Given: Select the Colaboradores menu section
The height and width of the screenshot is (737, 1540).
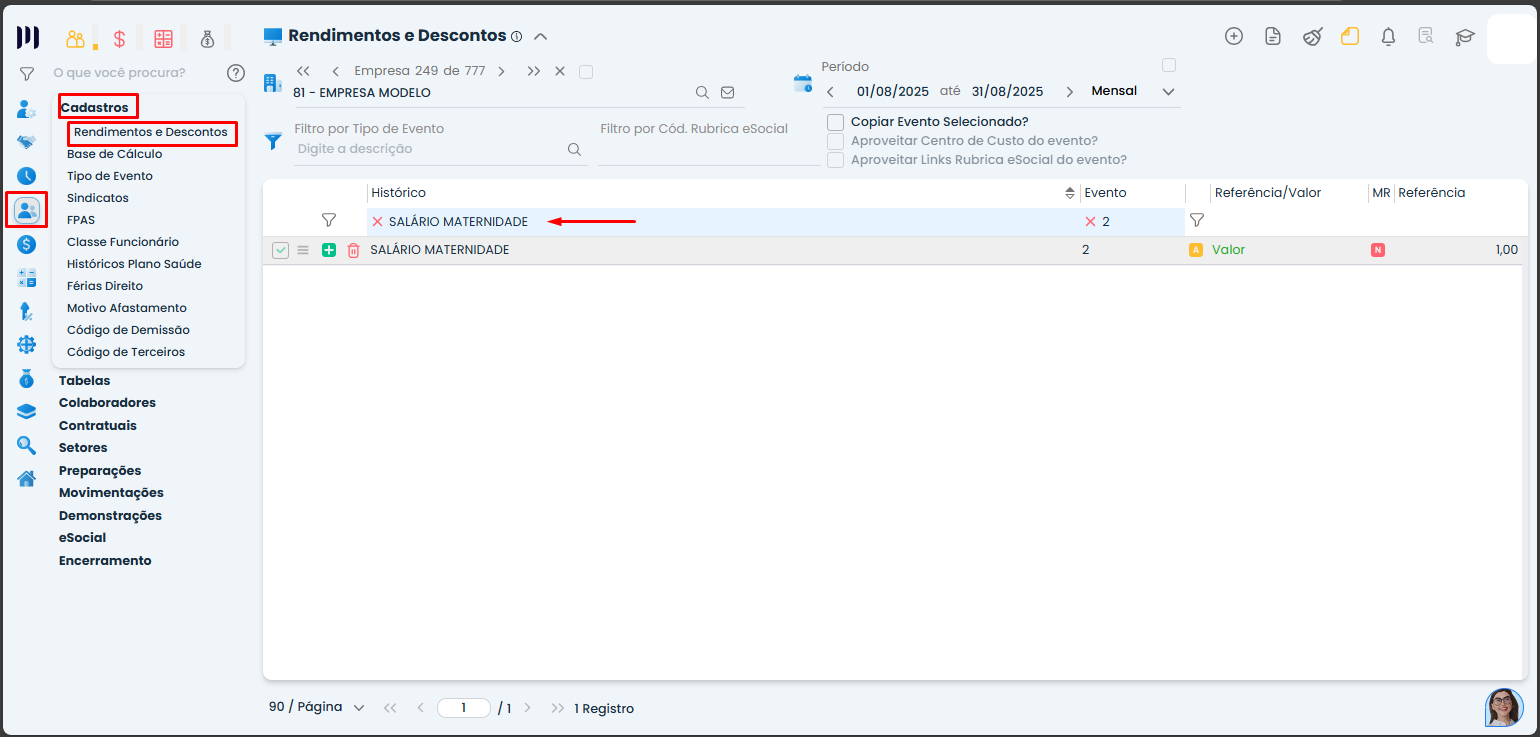Looking at the screenshot, I should 107,403.
